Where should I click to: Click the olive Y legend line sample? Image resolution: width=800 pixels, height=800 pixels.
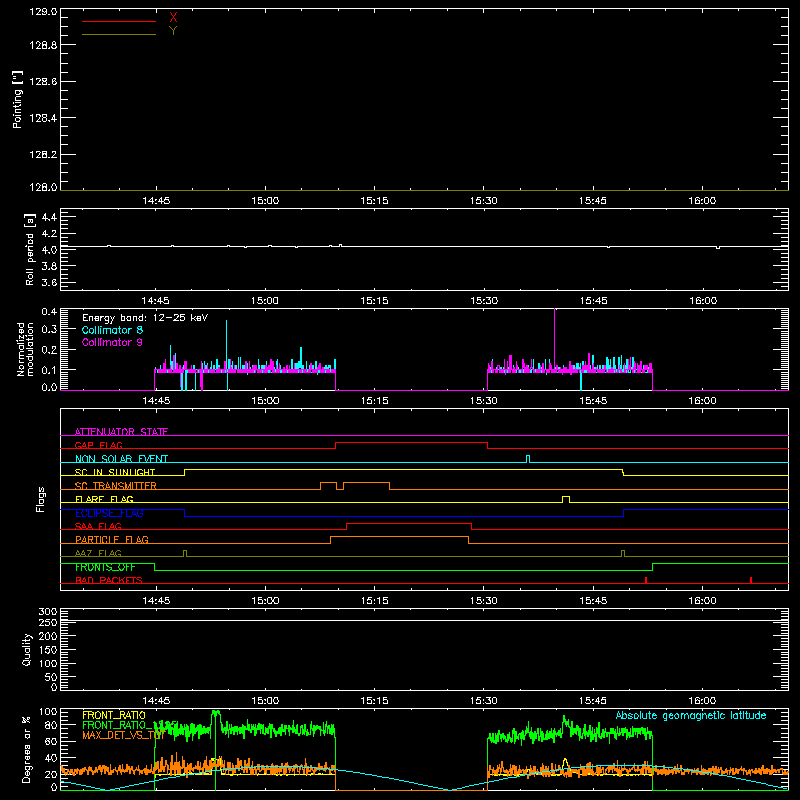(119, 34)
